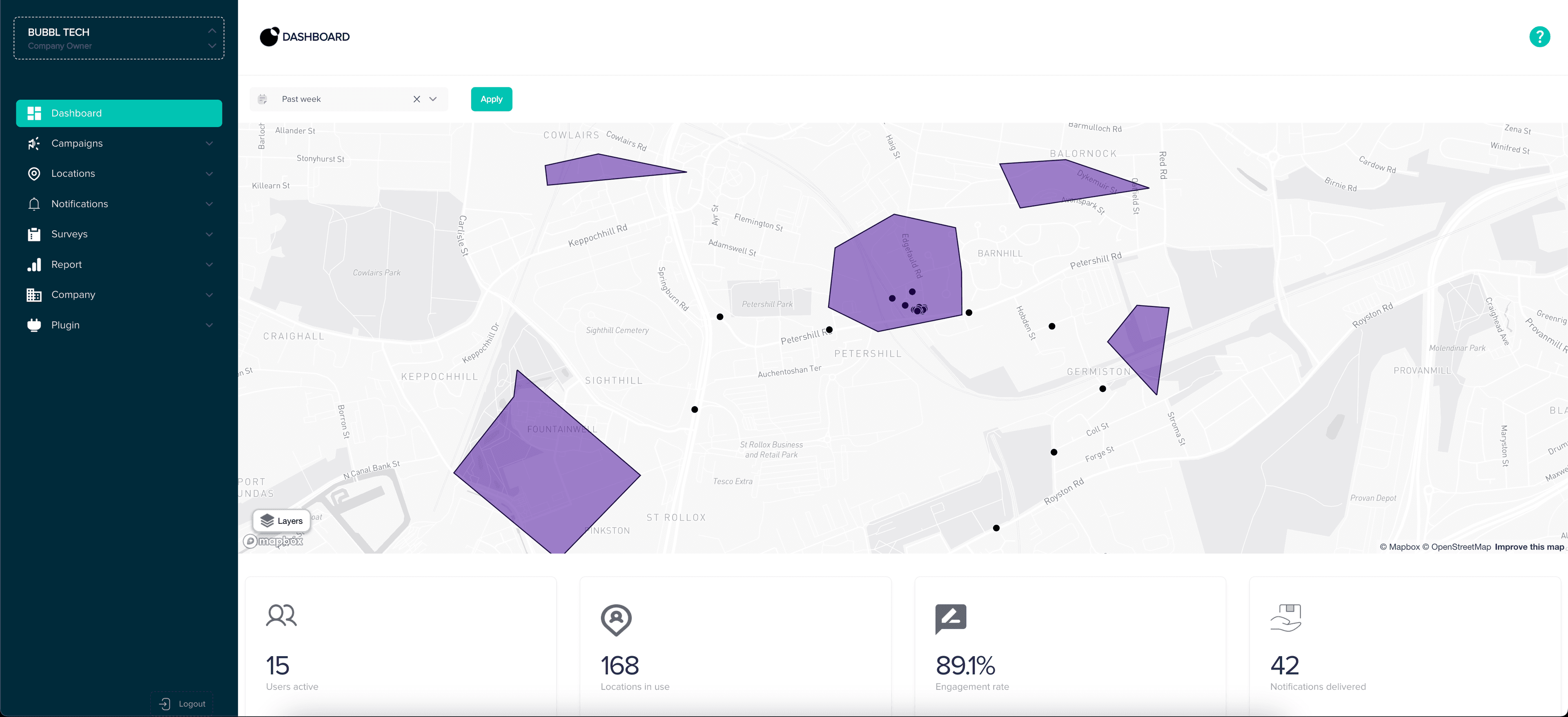Select the Locations pin icon
1568x717 pixels.
34,173
